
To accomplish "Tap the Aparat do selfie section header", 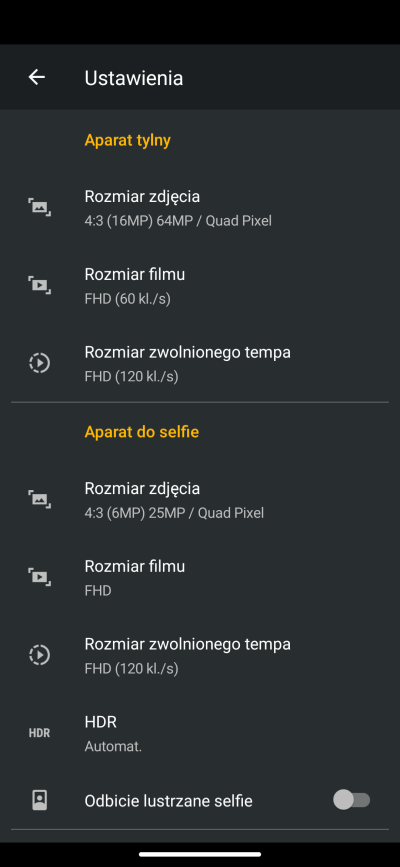I will pos(142,432).
